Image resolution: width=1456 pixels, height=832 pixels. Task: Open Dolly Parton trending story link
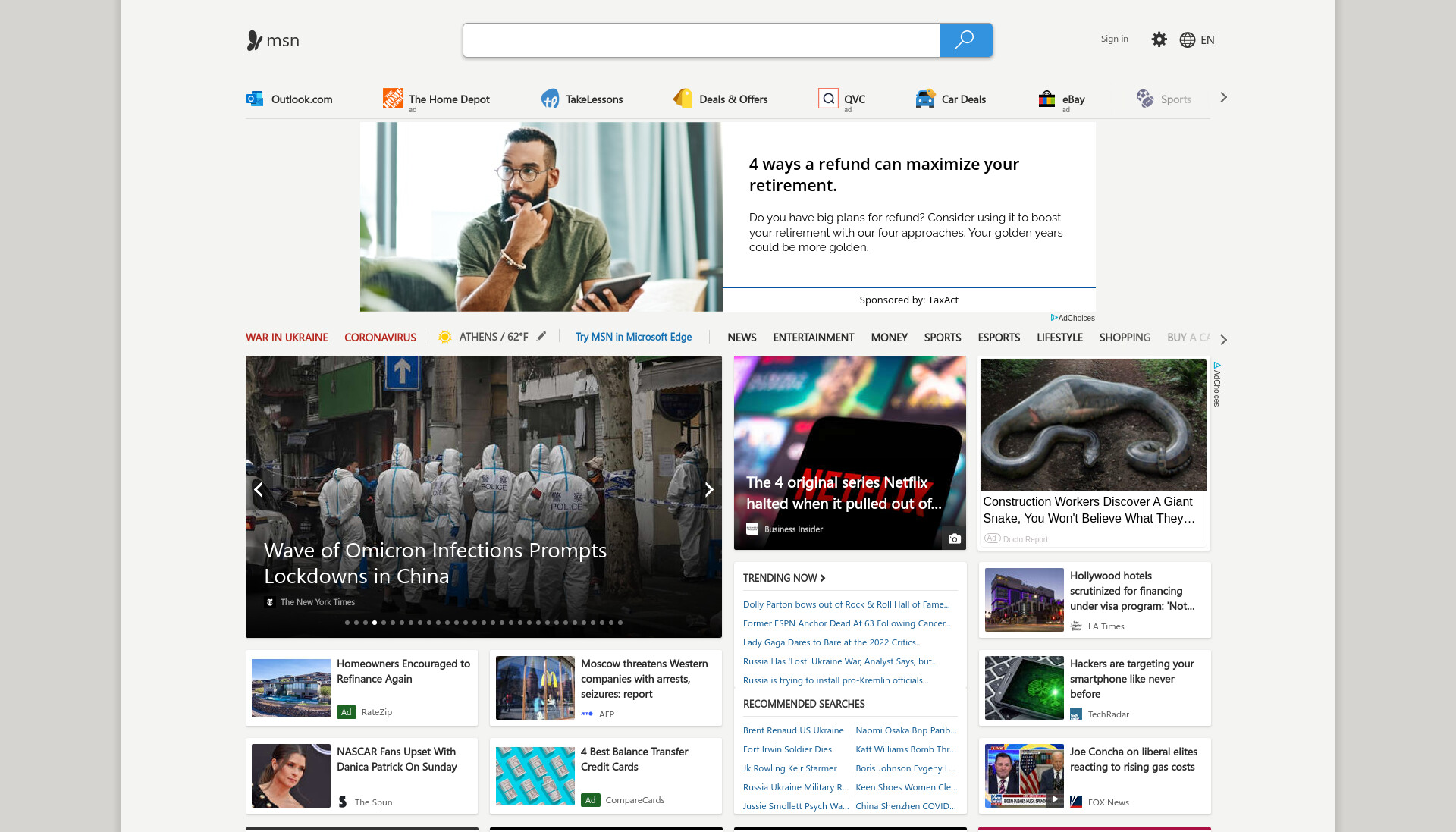pos(846,604)
